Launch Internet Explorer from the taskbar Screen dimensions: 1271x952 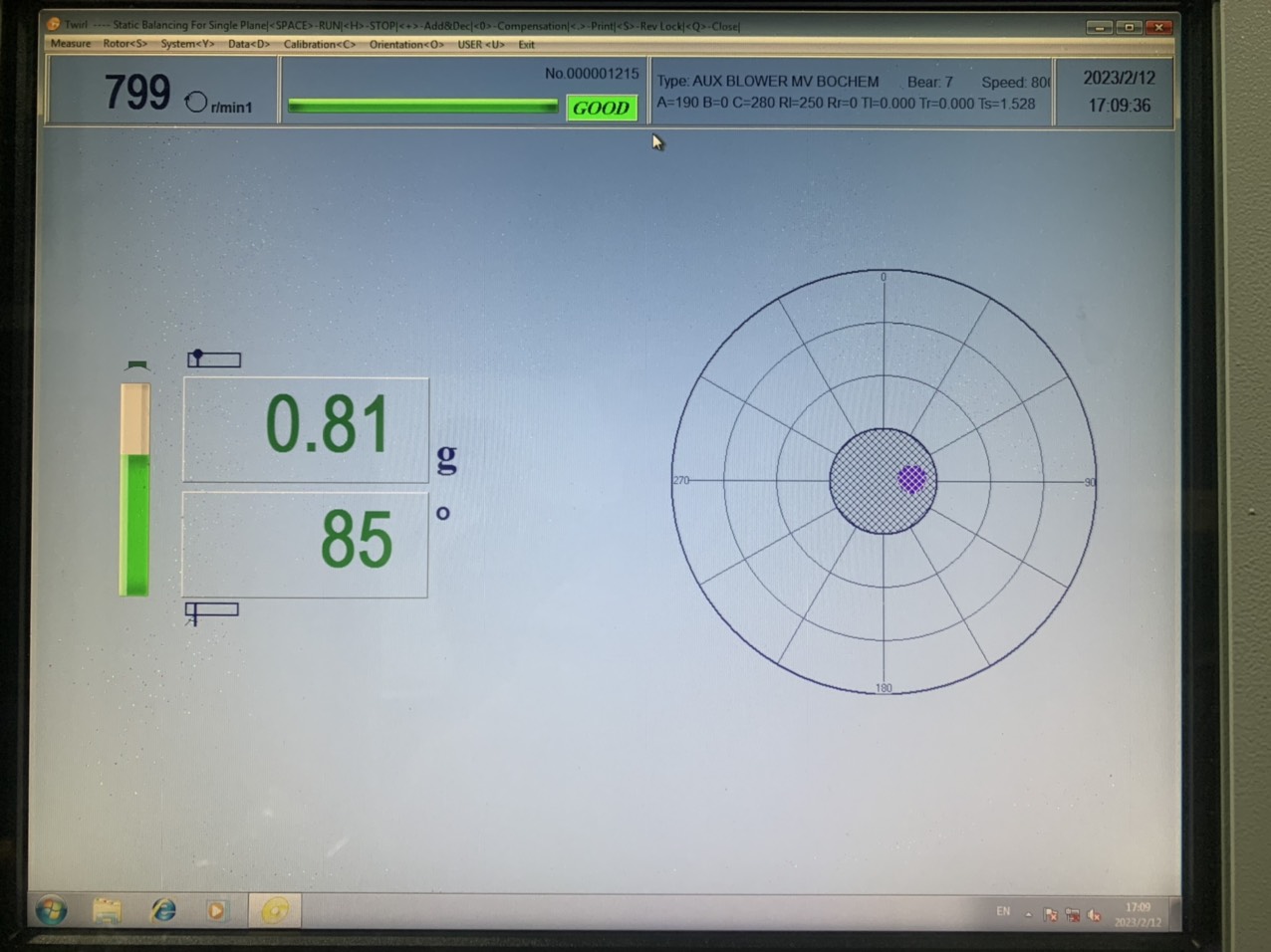click(x=163, y=910)
